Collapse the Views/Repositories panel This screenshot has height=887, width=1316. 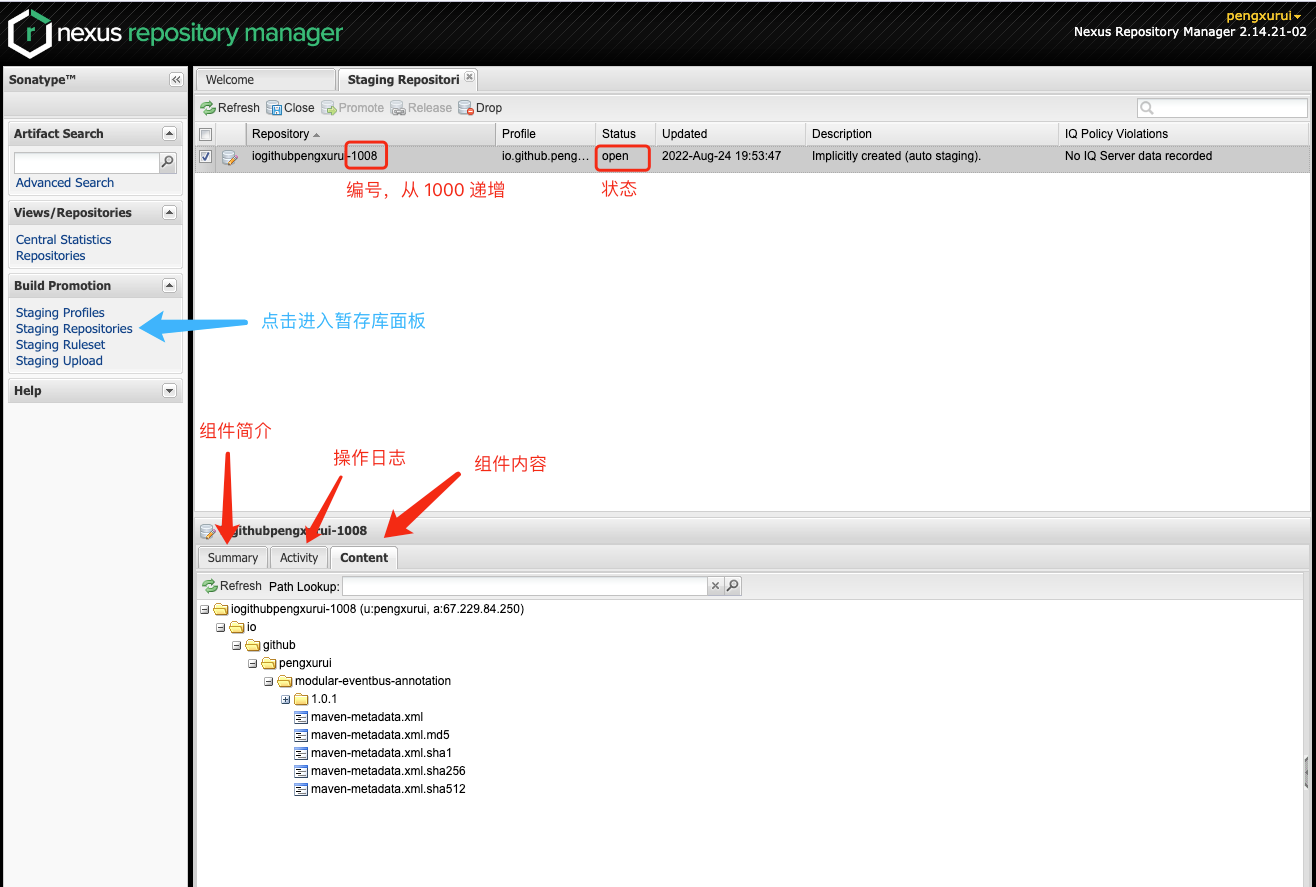pyautogui.click(x=169, y=213)
